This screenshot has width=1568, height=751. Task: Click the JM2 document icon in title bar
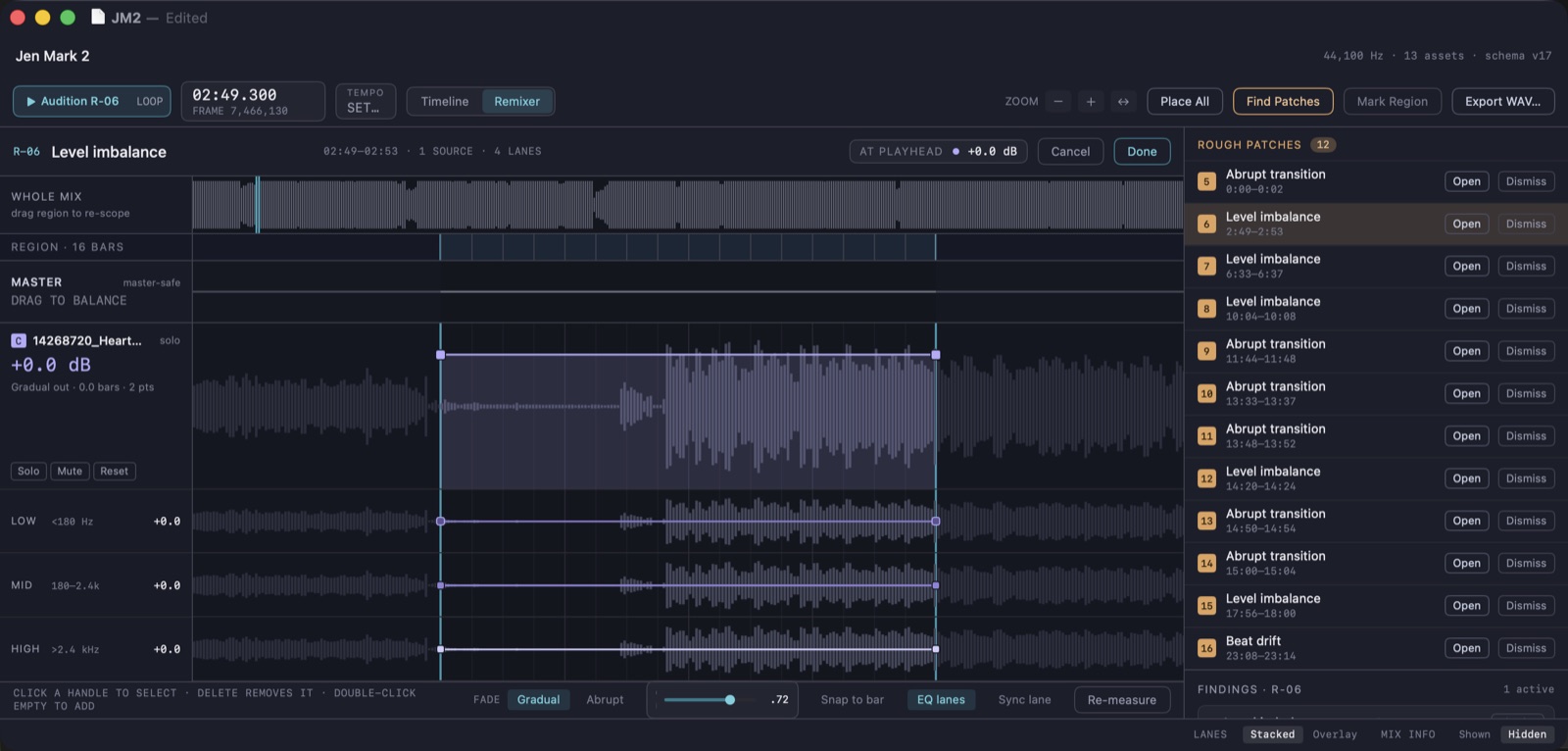point(98,17)
